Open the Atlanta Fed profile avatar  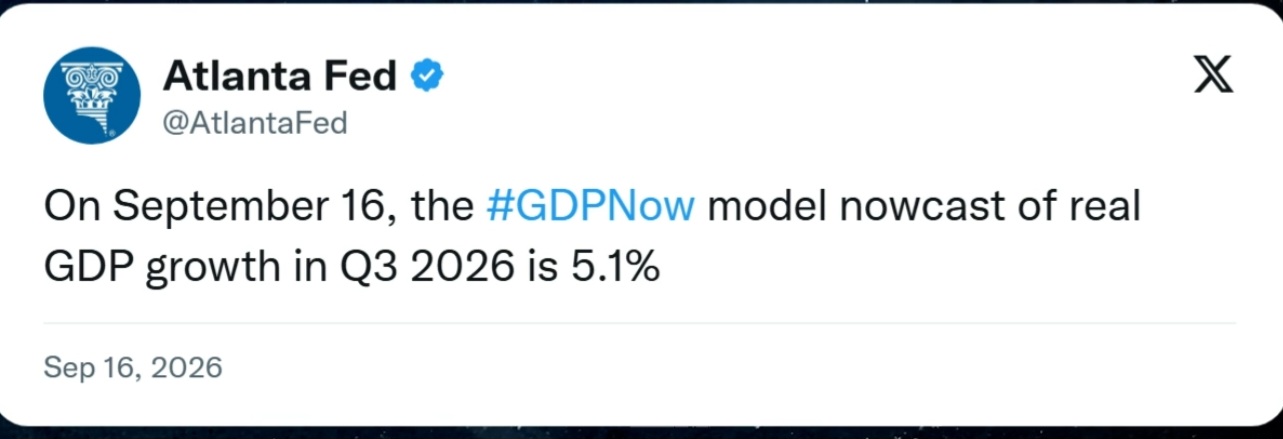(x=93, y=95)
